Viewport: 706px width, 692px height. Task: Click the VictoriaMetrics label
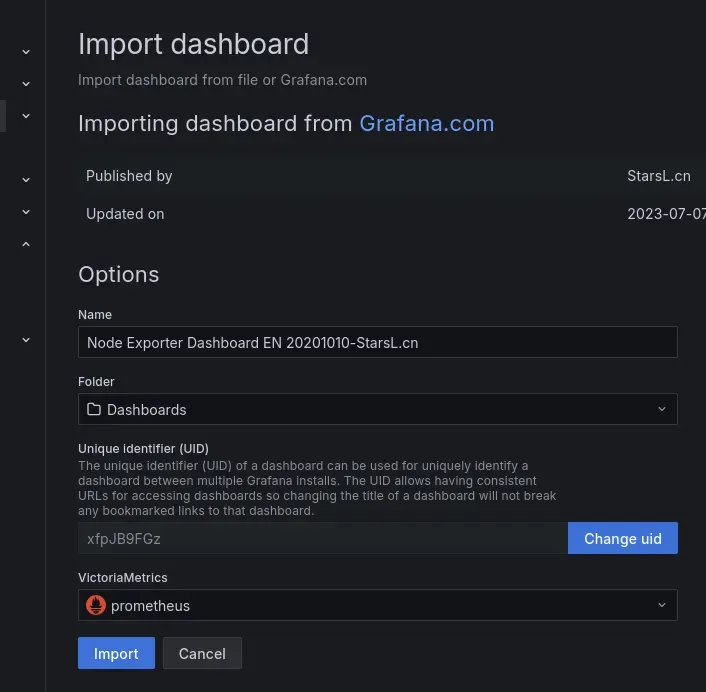pyautogui.click(x=122, y=577)
